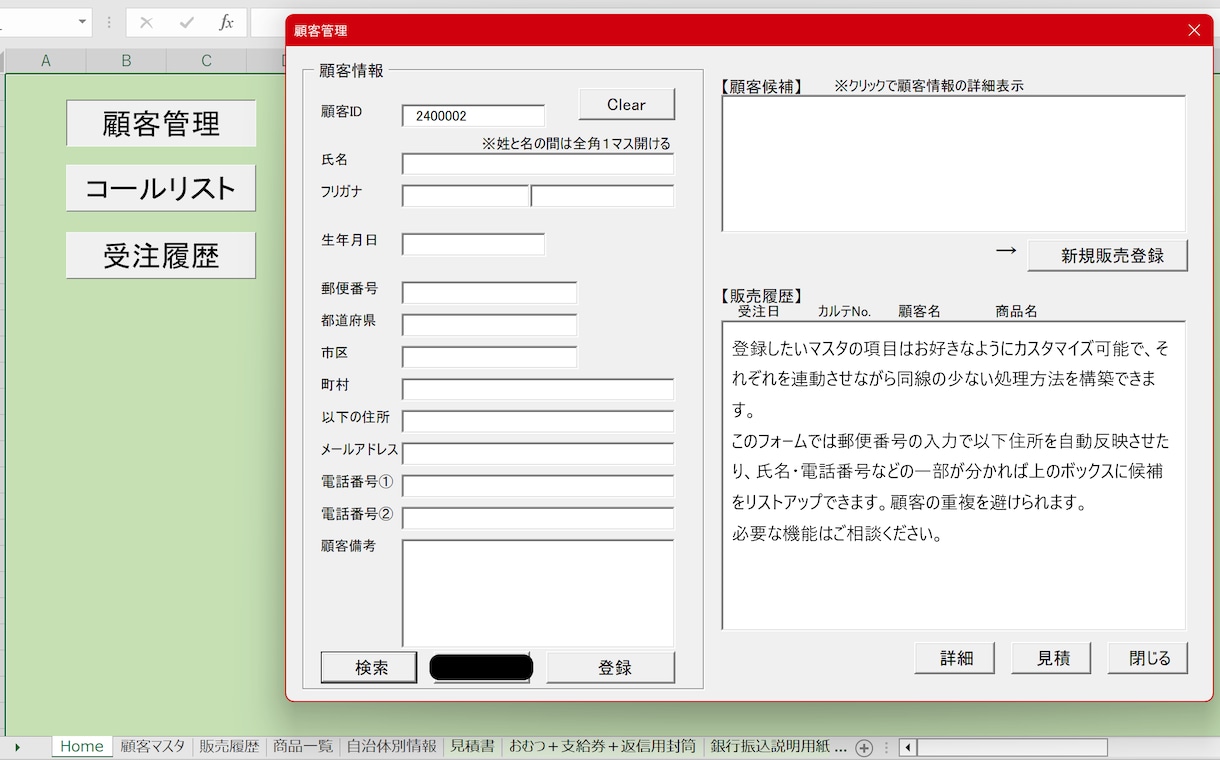Click the sheet tab navigation arrow
Viewport: 1220px width, 760px height.
point(17,747)
